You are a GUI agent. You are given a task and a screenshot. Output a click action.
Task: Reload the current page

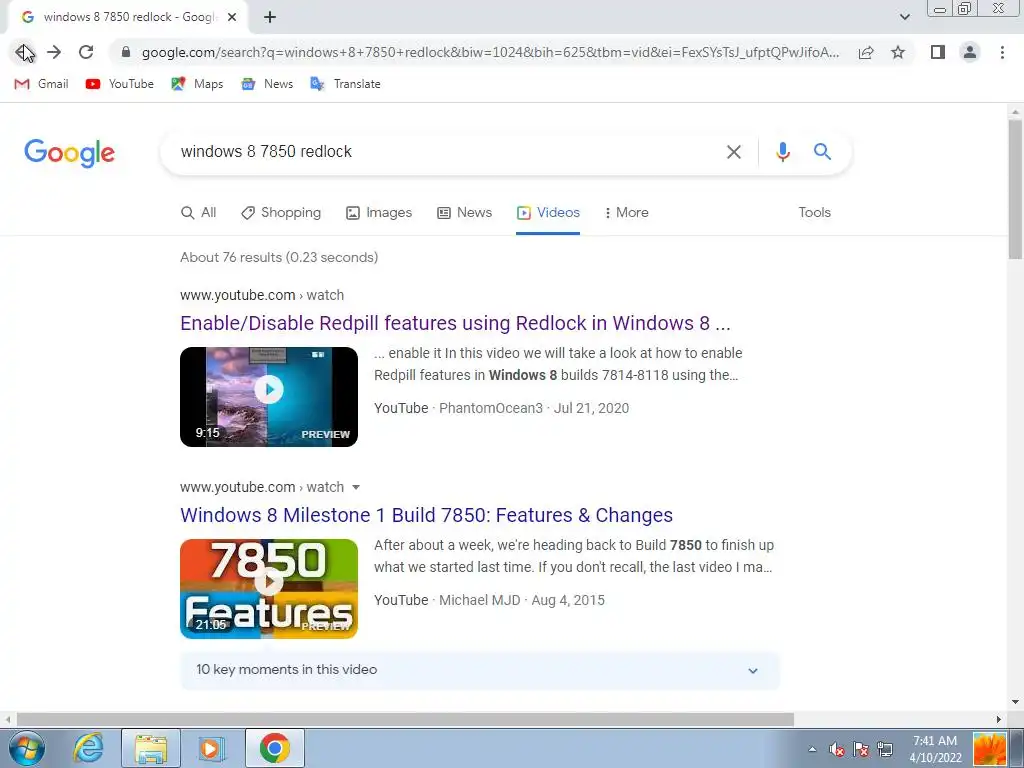[x=86, y=52]
